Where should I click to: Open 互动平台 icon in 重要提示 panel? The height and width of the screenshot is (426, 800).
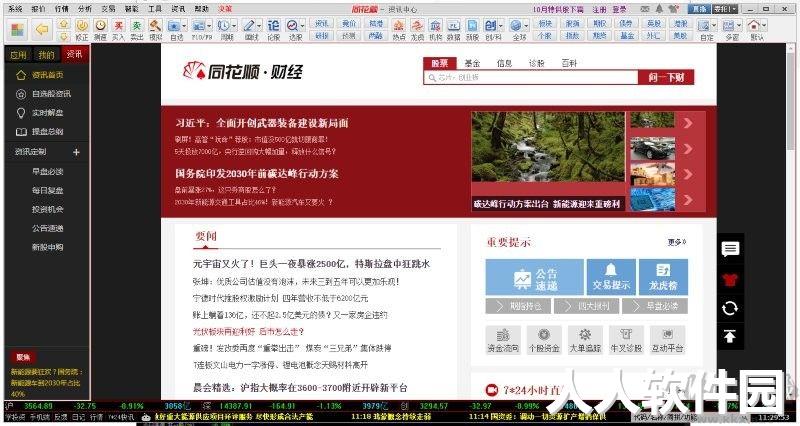coord(667,340)
